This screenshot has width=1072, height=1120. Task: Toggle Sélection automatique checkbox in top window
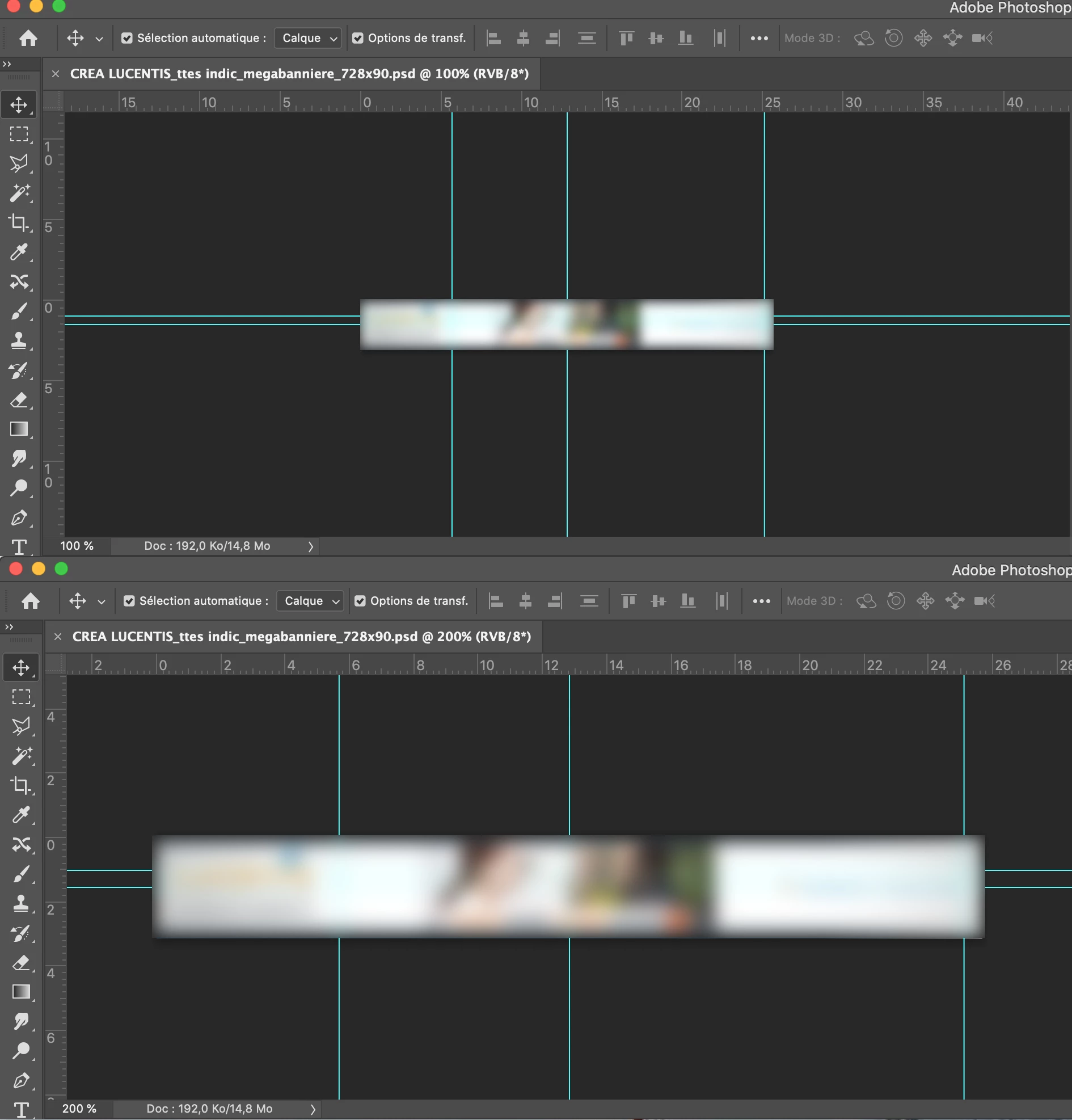click(x=127, y=38)
